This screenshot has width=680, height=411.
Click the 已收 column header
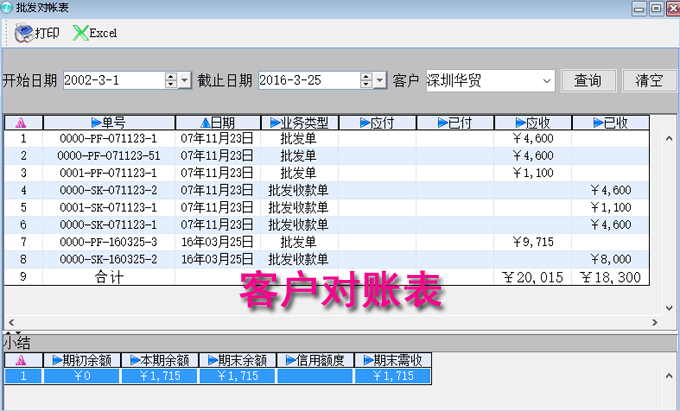tap(611, 123)
